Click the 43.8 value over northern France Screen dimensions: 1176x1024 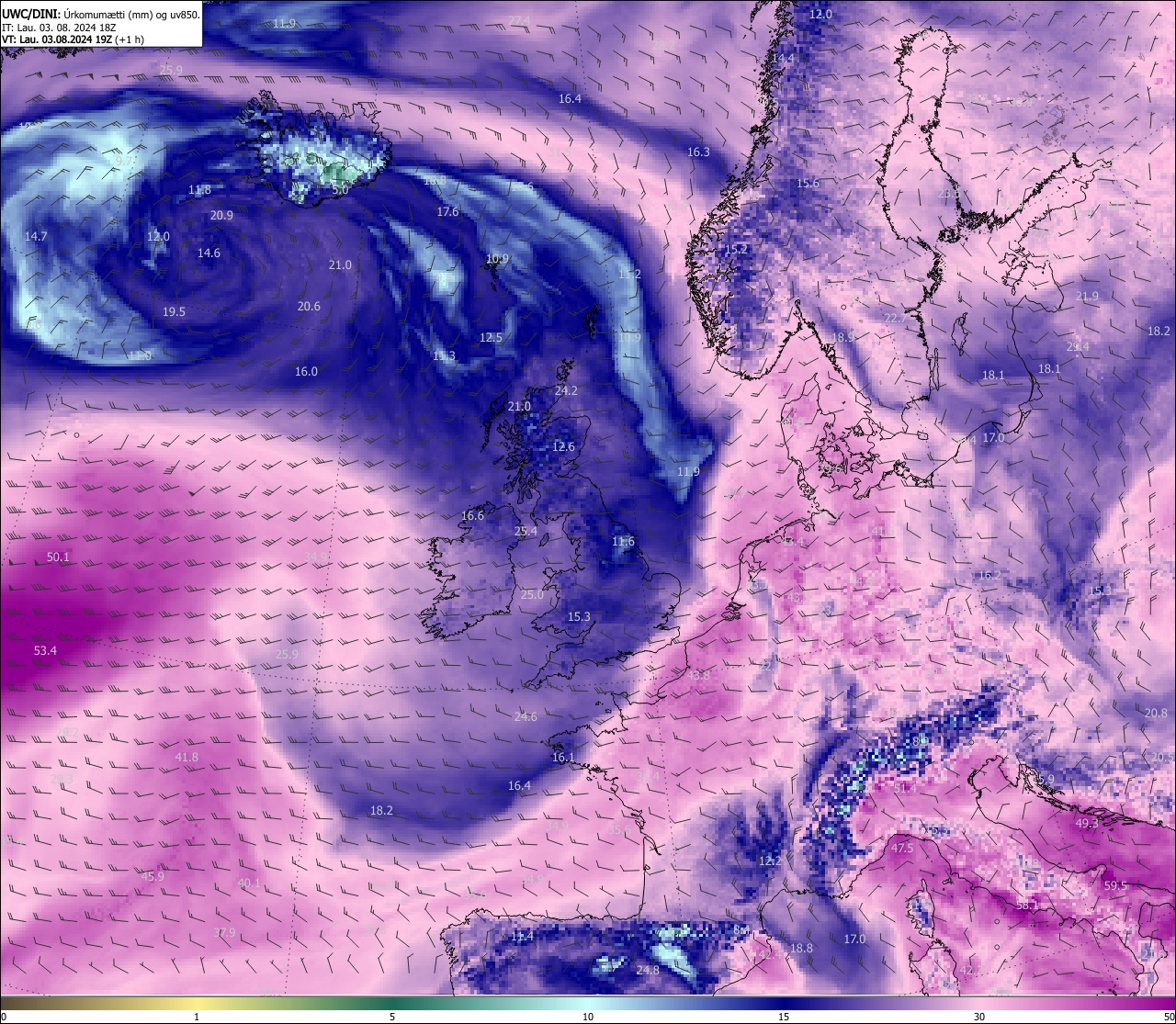(698, 676)
